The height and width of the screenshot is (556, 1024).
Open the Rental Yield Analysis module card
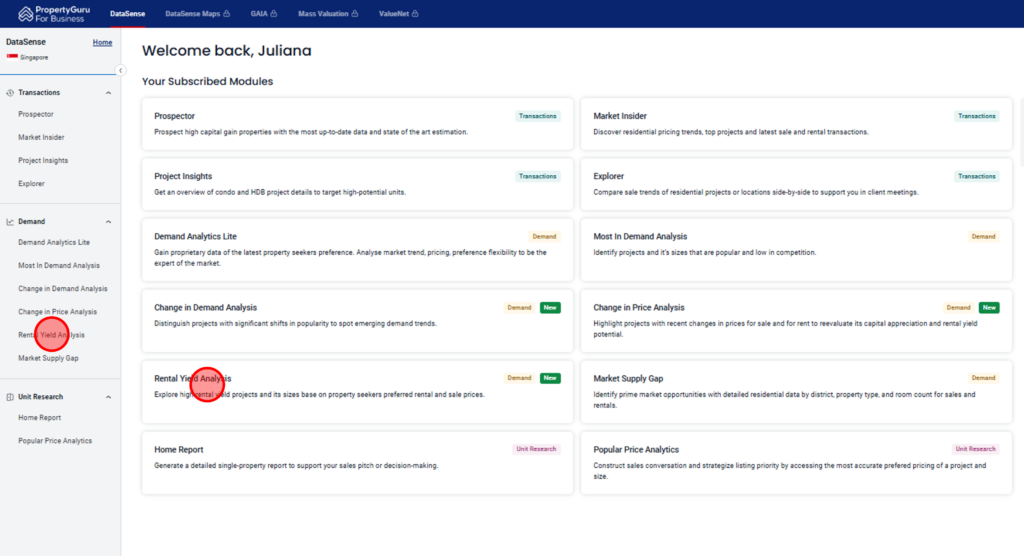click(357, 392)
